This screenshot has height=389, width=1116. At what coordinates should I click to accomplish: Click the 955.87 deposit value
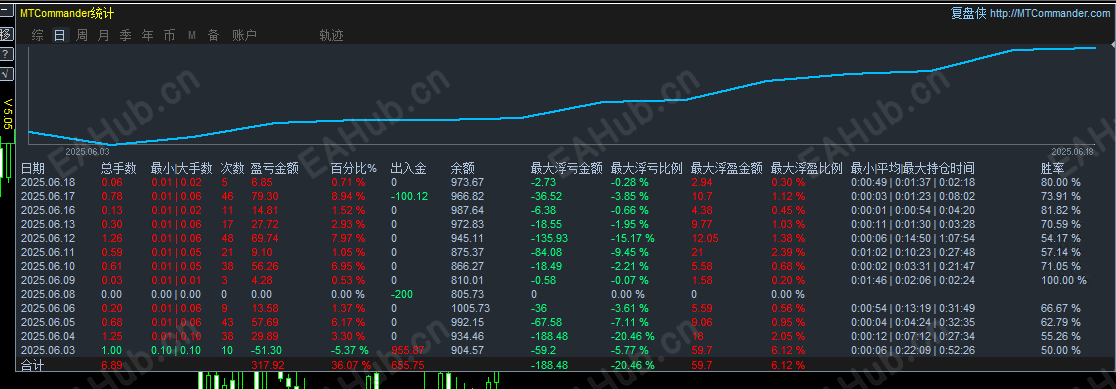pyautogui.click(x=408, y=350)
